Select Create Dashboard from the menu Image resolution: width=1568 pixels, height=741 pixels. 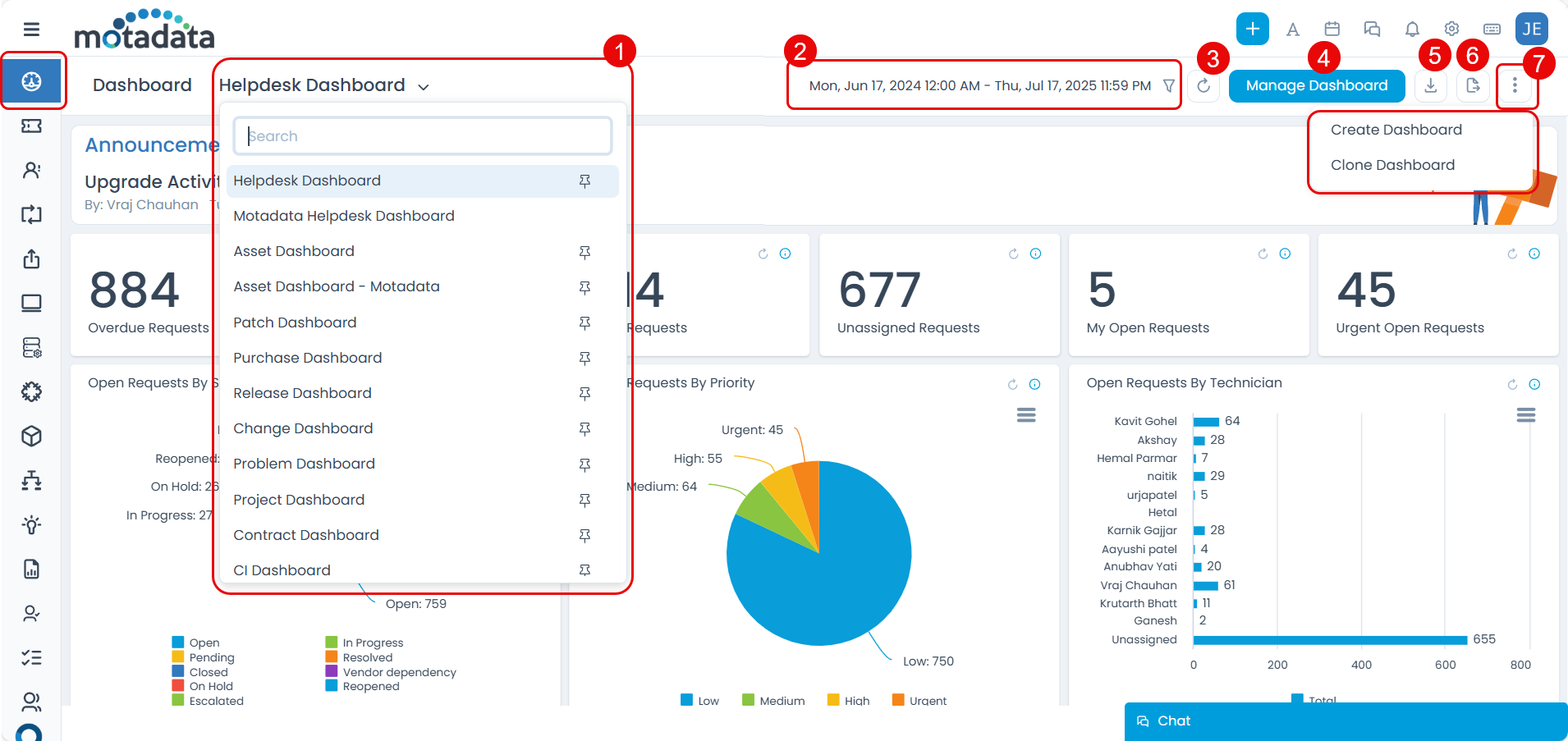pos(1396,130)
